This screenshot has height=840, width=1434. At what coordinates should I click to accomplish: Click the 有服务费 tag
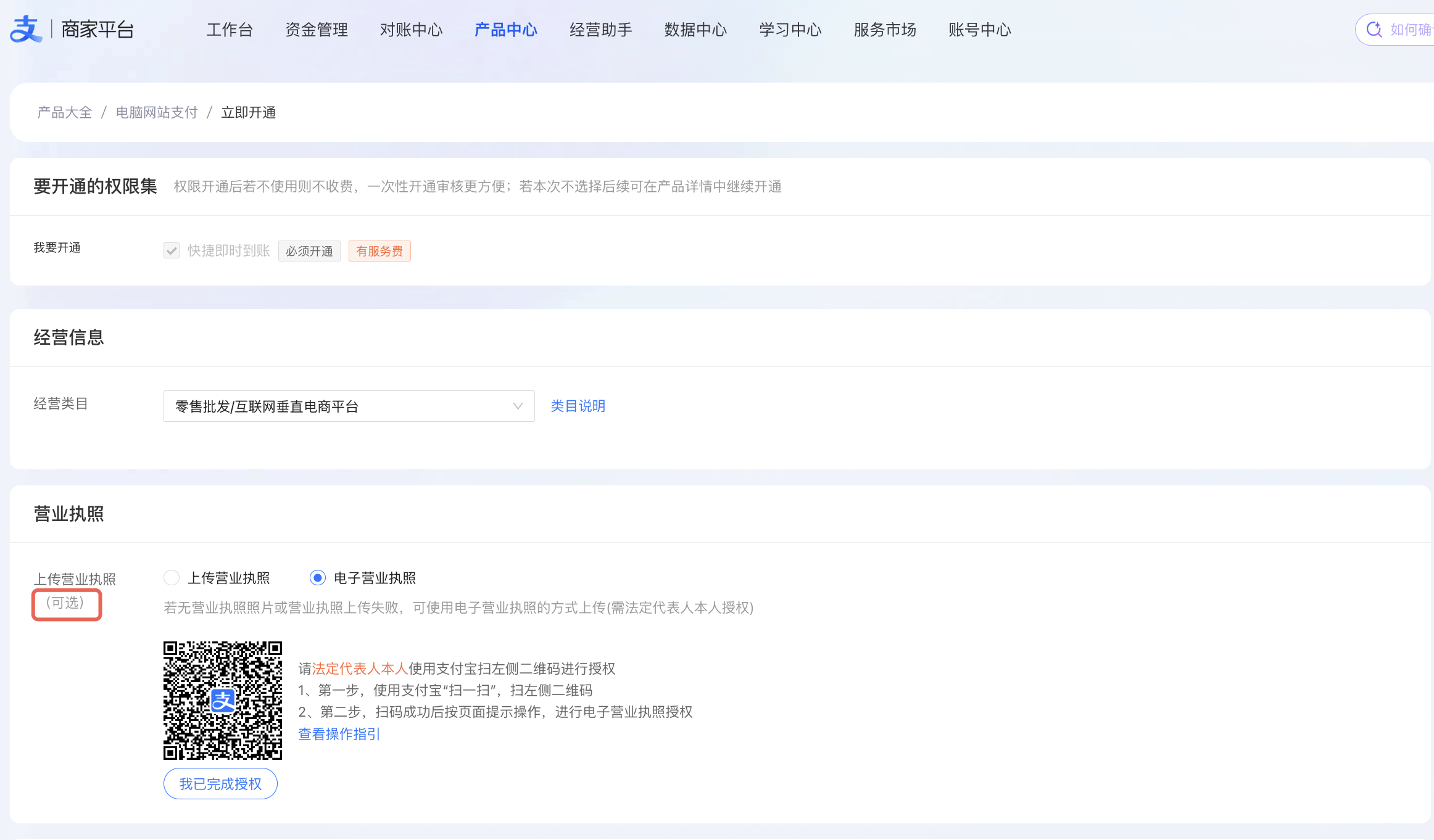click(379, 251)
